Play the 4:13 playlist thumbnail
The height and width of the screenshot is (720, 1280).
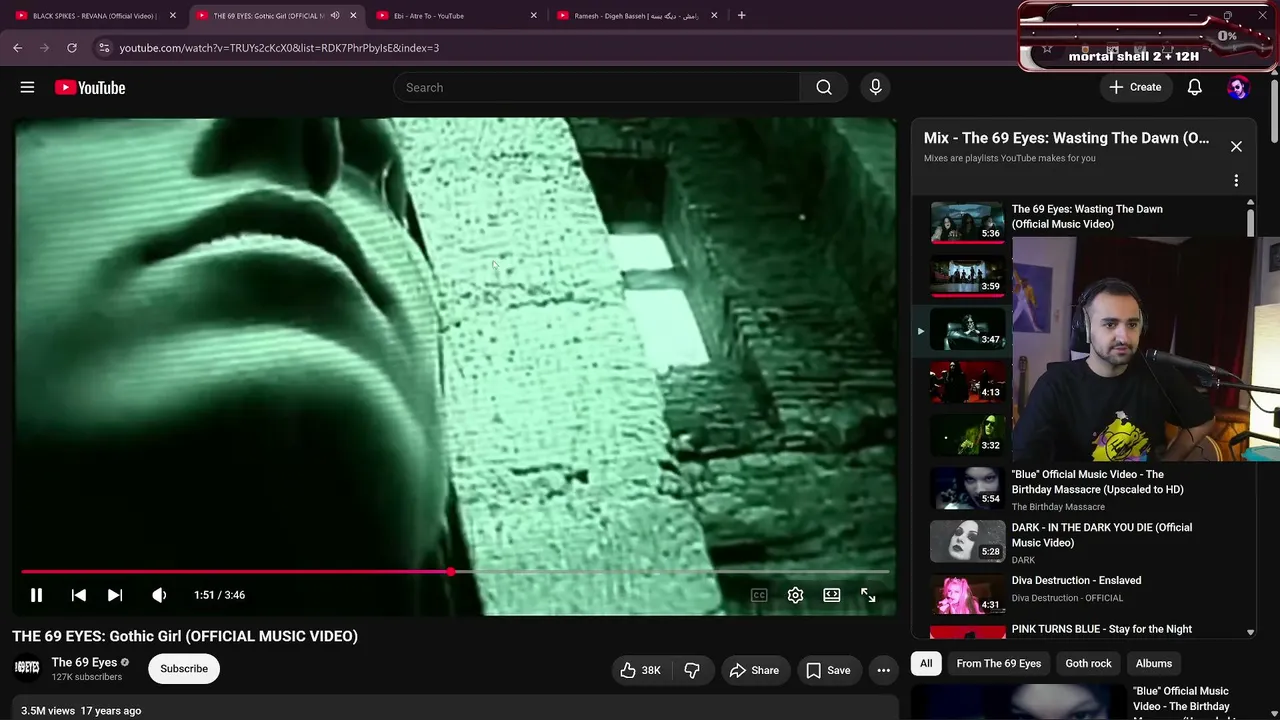coord(968,382)
